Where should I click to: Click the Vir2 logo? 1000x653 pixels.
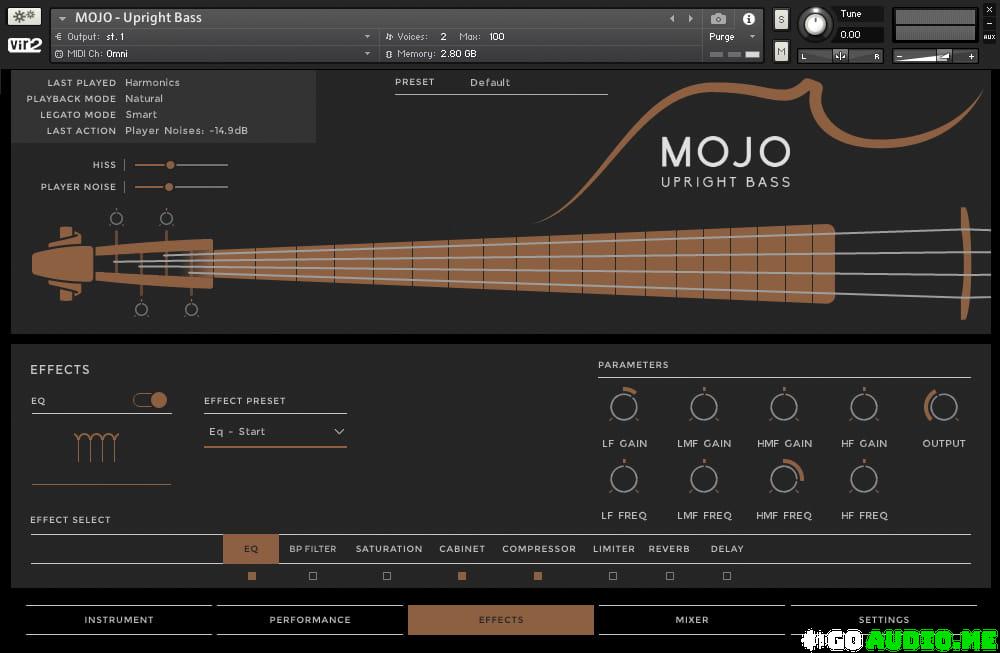[x=24, y=45]
